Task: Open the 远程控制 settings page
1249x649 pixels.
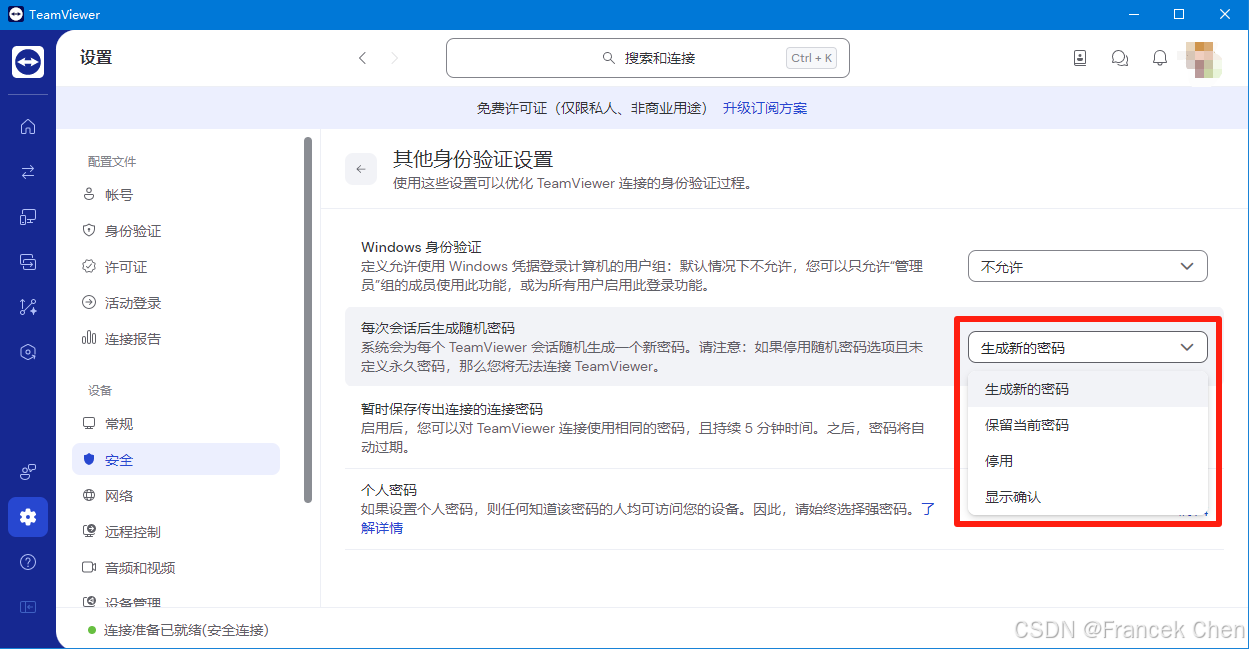Action: 176,532
